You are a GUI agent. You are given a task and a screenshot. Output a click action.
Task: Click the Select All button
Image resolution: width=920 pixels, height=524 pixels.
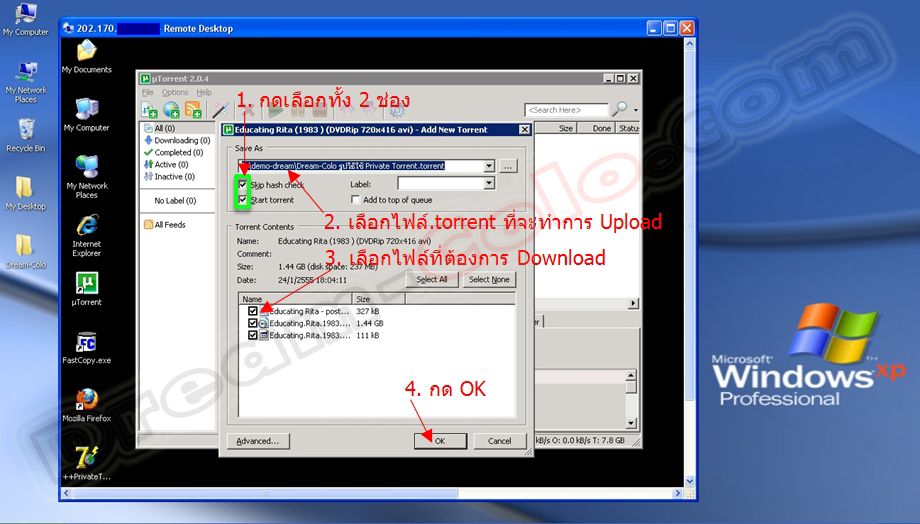431,279
